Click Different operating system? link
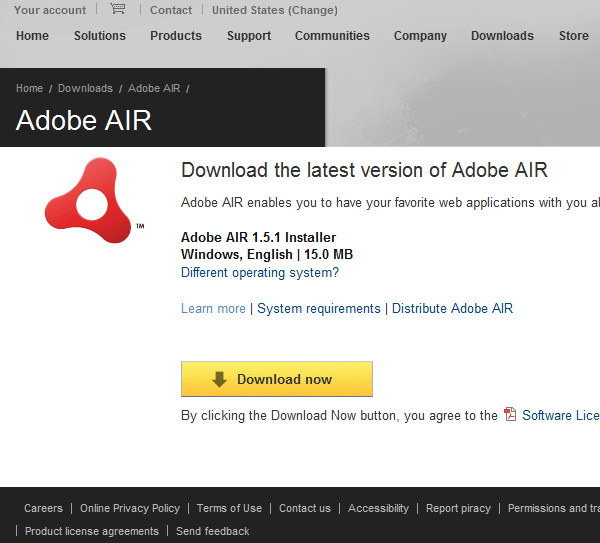Image resolution: width=600 pixels, height=543 pixels. click(260, 272)
